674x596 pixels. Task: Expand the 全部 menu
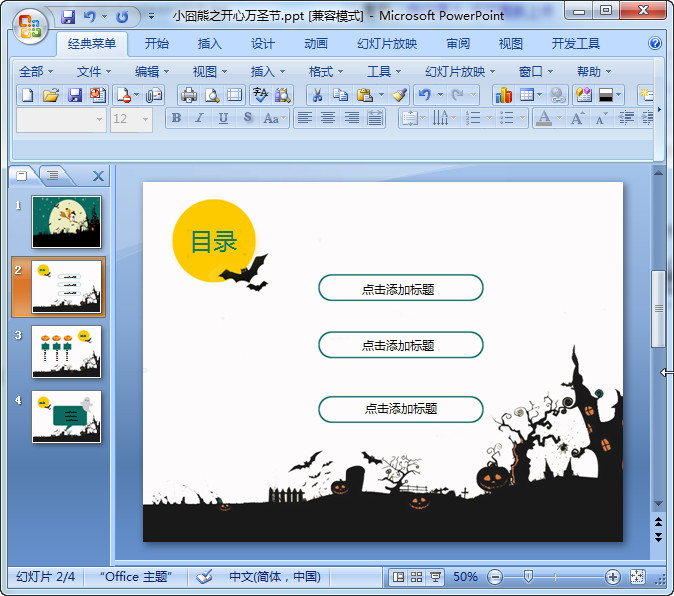[36, 71]
